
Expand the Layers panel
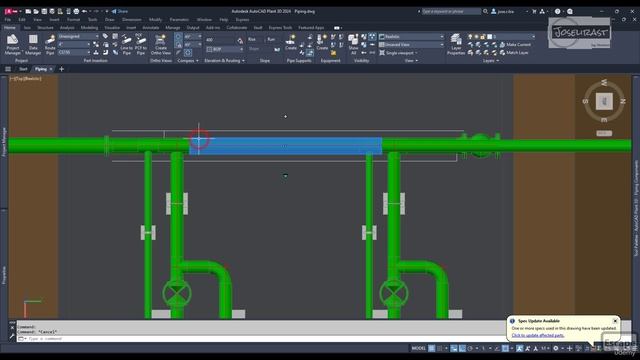(491, 60)
